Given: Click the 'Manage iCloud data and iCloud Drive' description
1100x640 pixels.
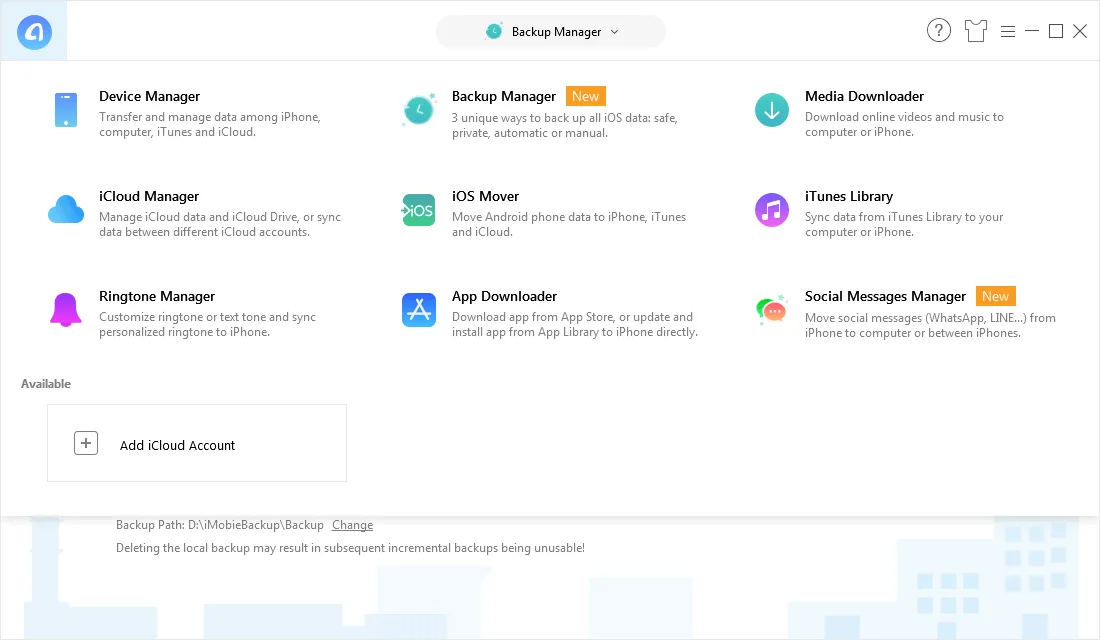Looking at the screenshot, I should click(x=220, y=225).
